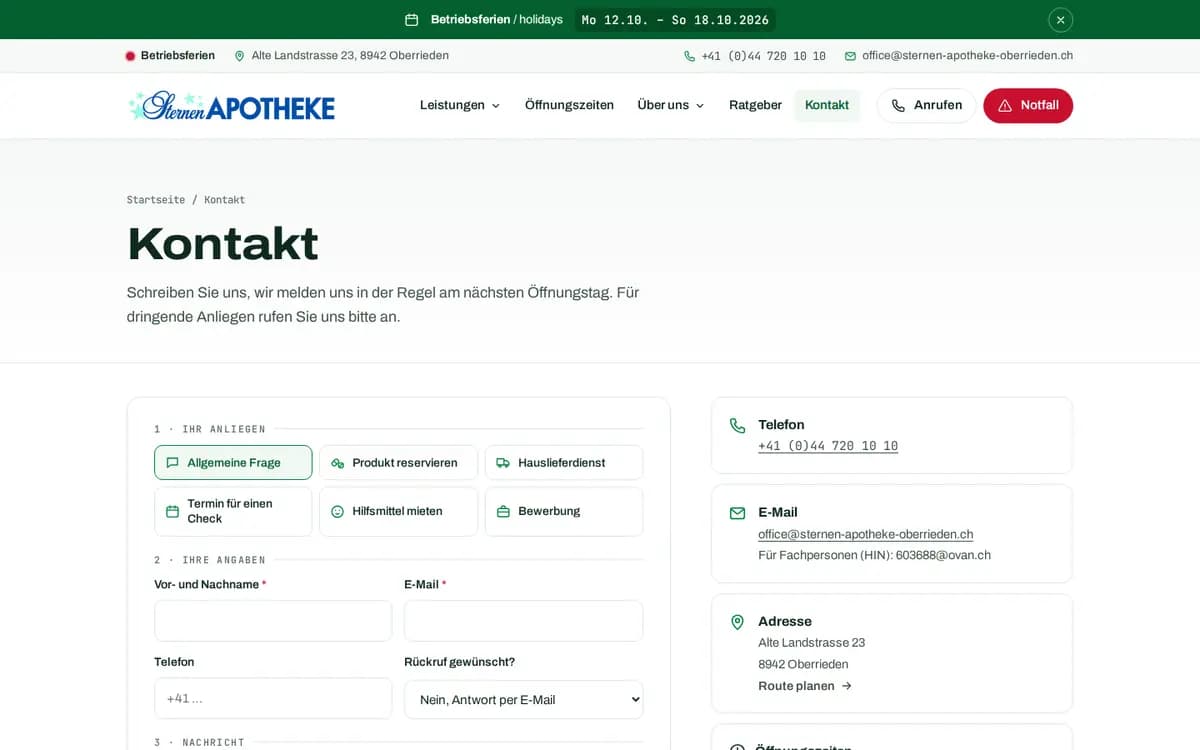Image resolution: width=1200 pixels, height=750 pixels.
Task: Expand the Über uns menu
Action: point(671,105)
